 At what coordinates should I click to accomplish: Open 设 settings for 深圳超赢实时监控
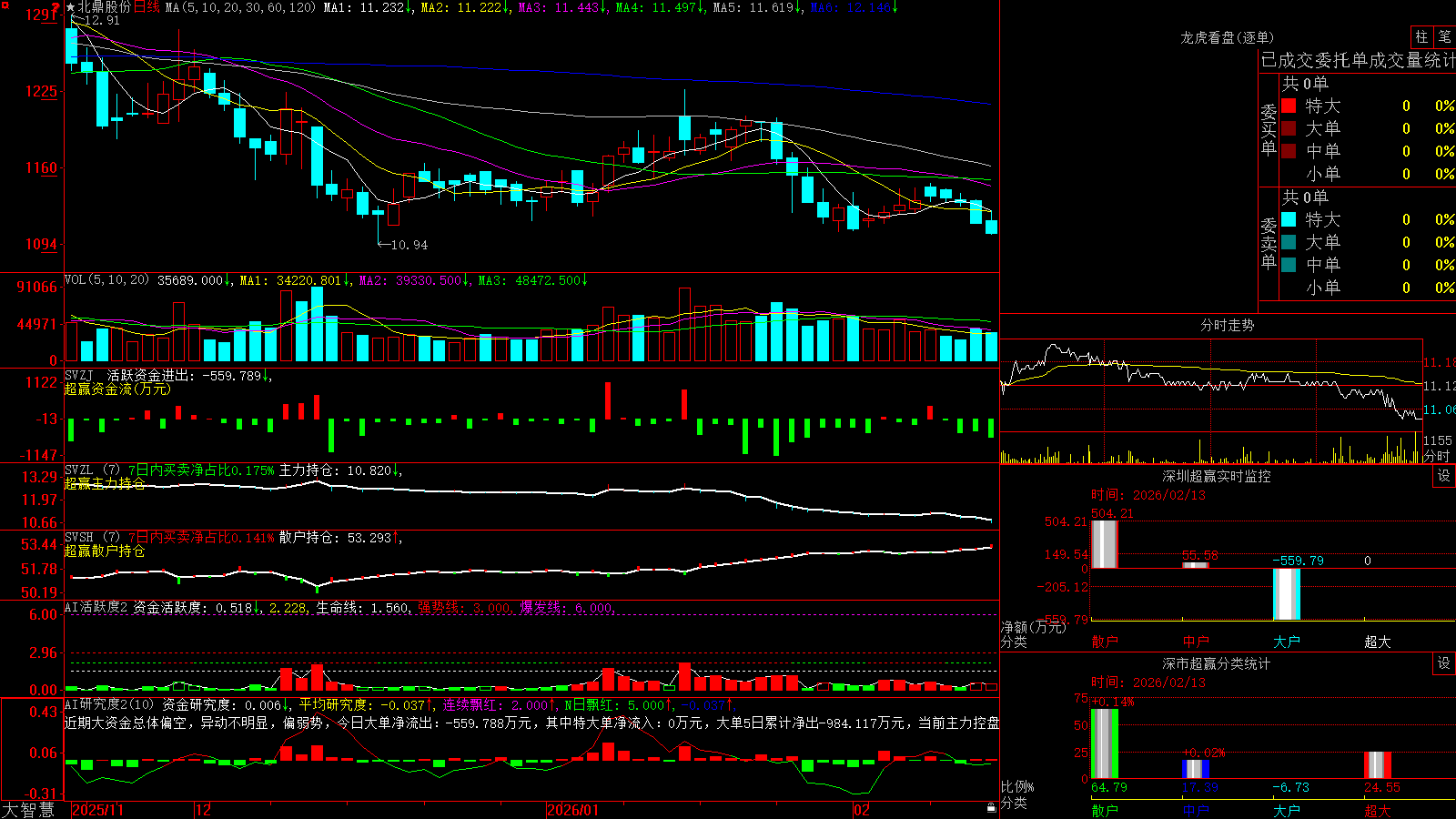click(1444, 476)
